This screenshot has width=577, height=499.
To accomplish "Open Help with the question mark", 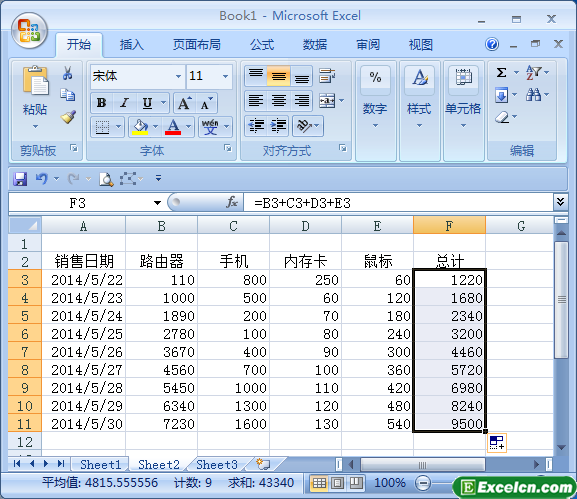I will point(492,45).
